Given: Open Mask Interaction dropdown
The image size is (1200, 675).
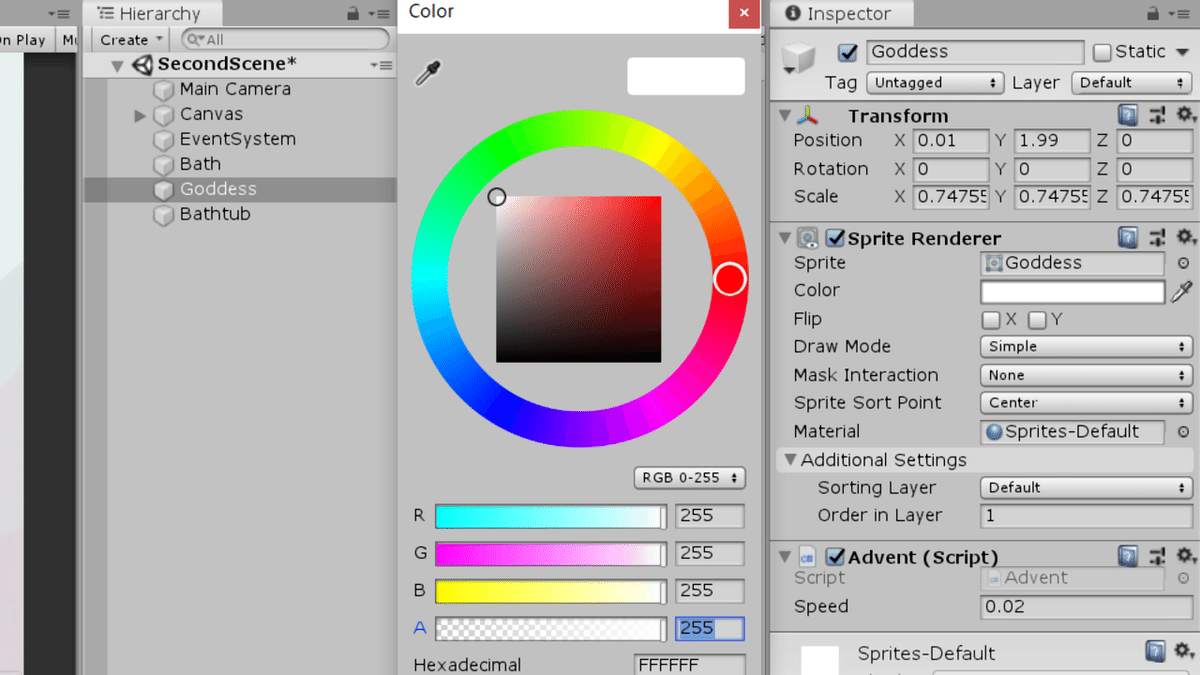Looking at the screenshot, I should coord(1086,375).
